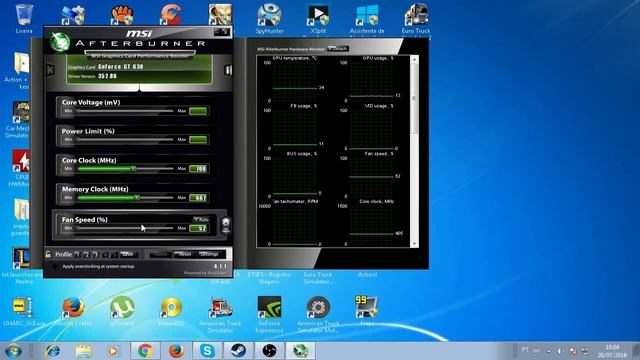Screen dimensions: 640x360
Task: Open Windows Explorer from the taskbar
Action: 83,351
